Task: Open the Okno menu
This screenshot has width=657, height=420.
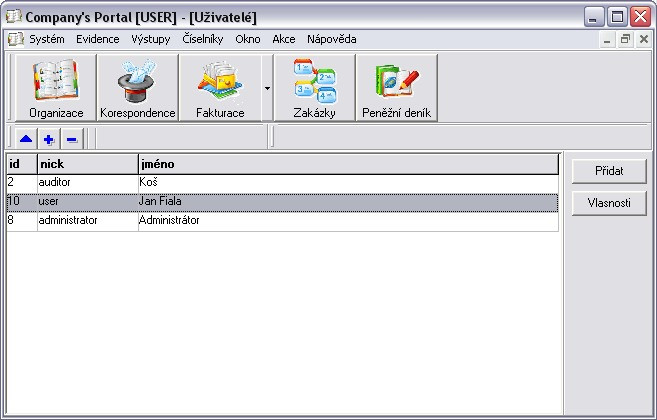Action: tap(248, 39)
